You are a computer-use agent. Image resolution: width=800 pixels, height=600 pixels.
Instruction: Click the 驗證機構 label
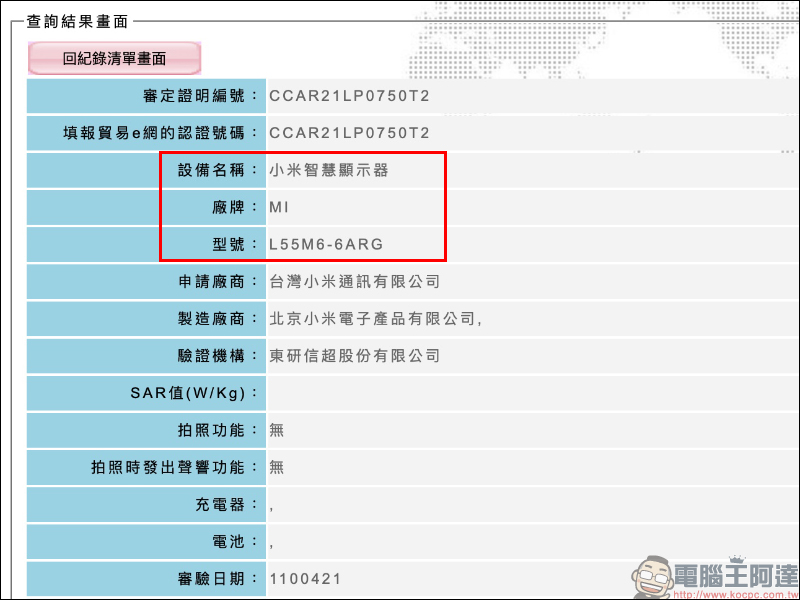[217, 356]
